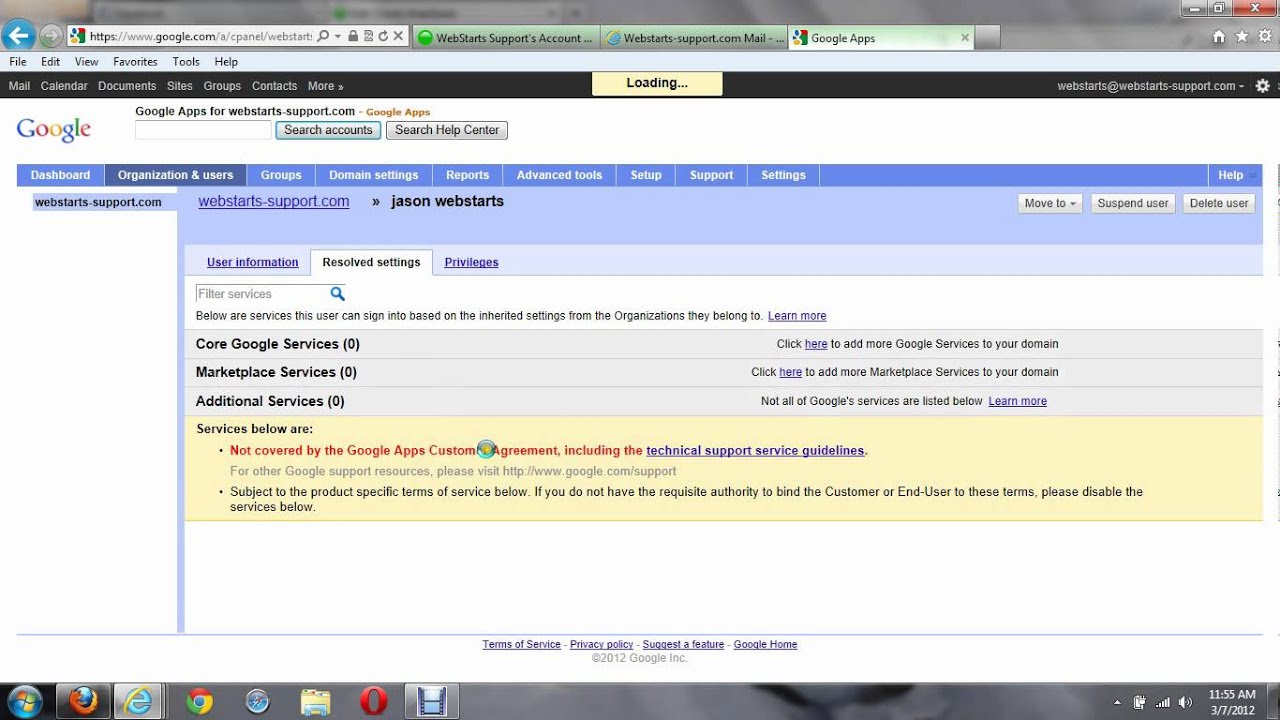
Task: Switch to Webstarts-support.com Mail tab
Action: pos(694,38)
